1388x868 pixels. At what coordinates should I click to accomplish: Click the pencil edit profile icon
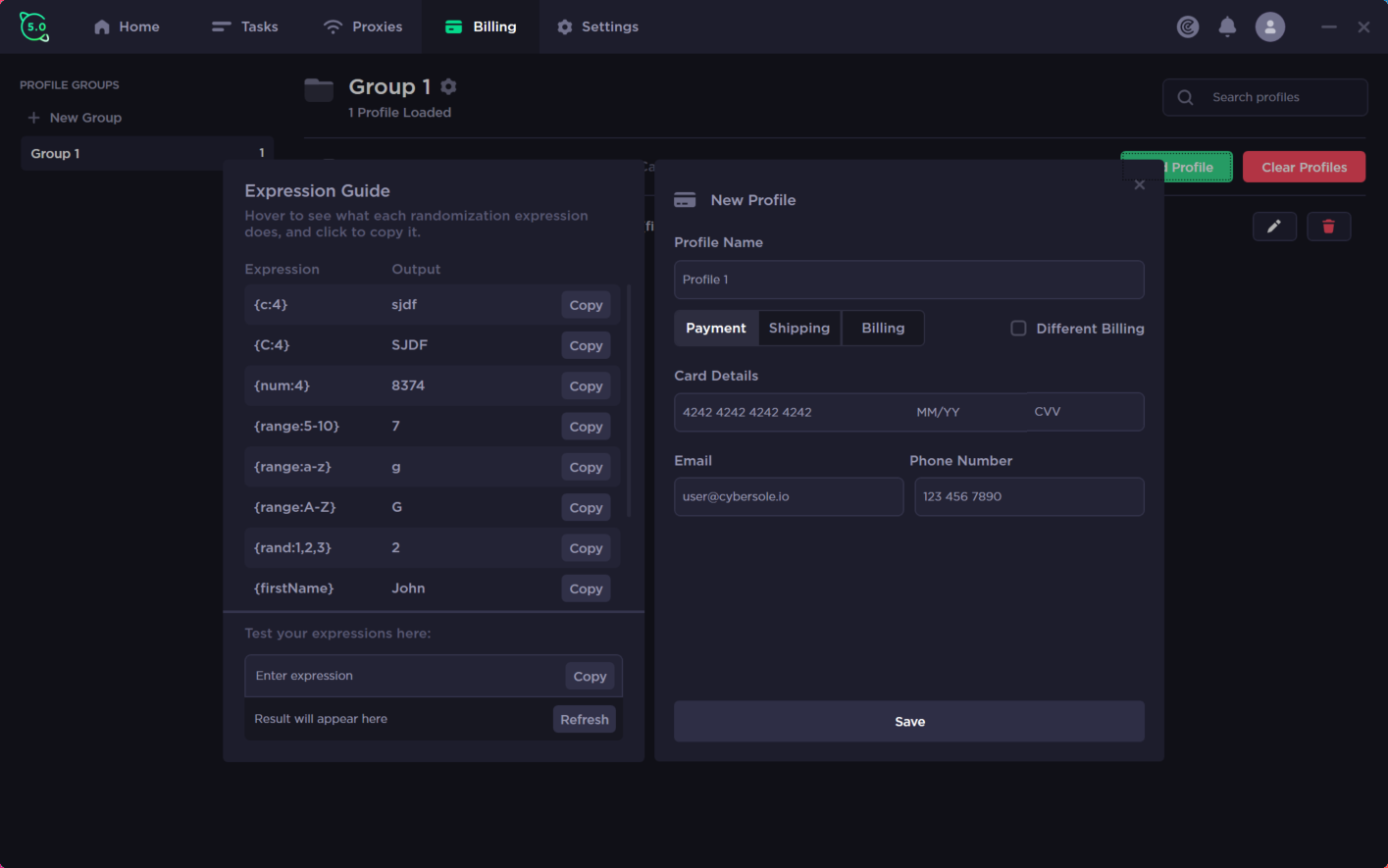(x=1274, y=227)
